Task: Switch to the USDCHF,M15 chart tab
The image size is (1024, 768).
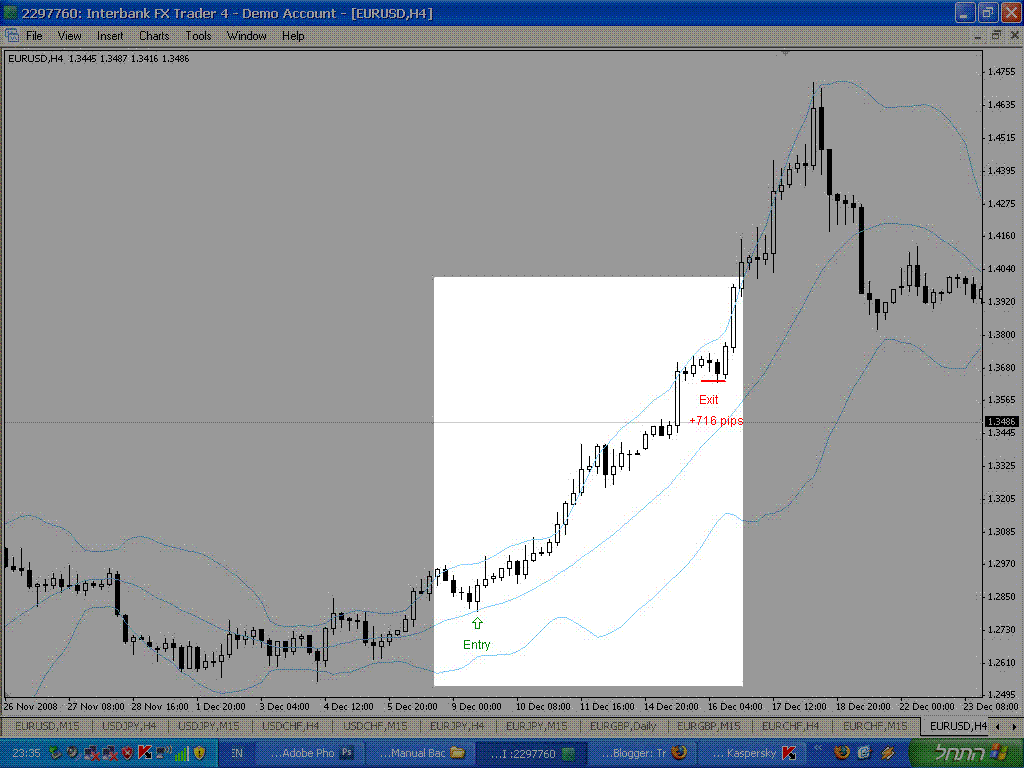Action: coord(375,726)
